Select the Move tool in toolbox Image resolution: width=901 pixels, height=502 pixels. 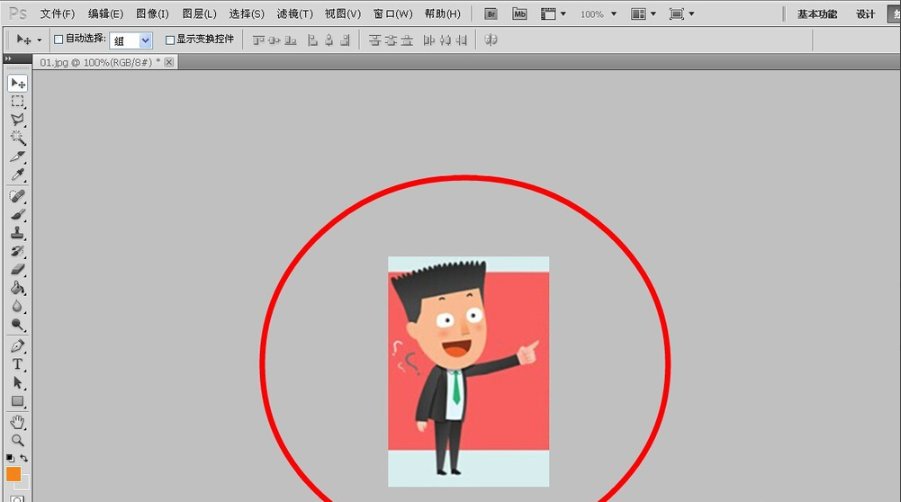tap(17, 83)
